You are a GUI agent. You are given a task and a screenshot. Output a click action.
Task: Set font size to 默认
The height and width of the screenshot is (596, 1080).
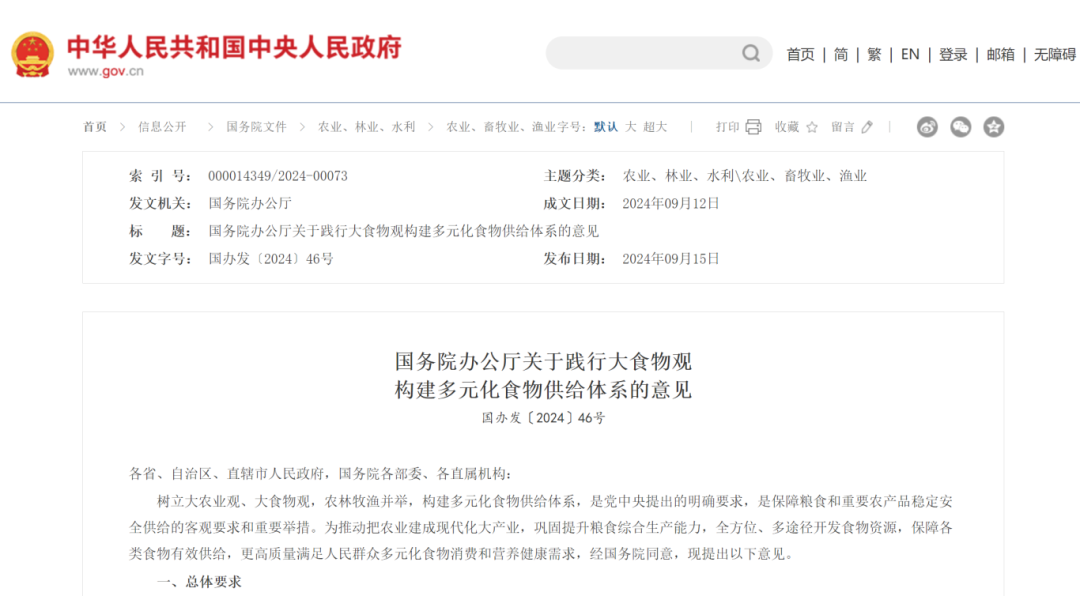(x=605, y=127)
